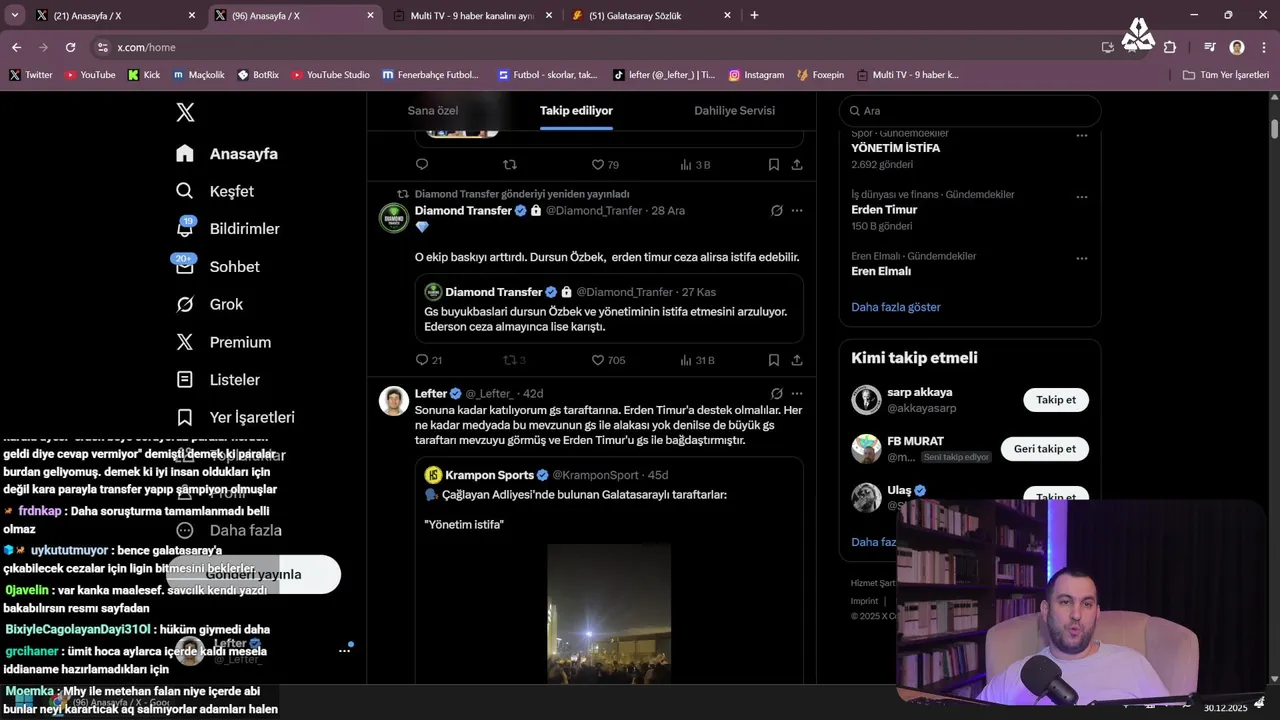Screen dimensions: 1280x720
Task: Open Lefter account switcher dots
Action: pyautogui.click(x=344, y=650)
